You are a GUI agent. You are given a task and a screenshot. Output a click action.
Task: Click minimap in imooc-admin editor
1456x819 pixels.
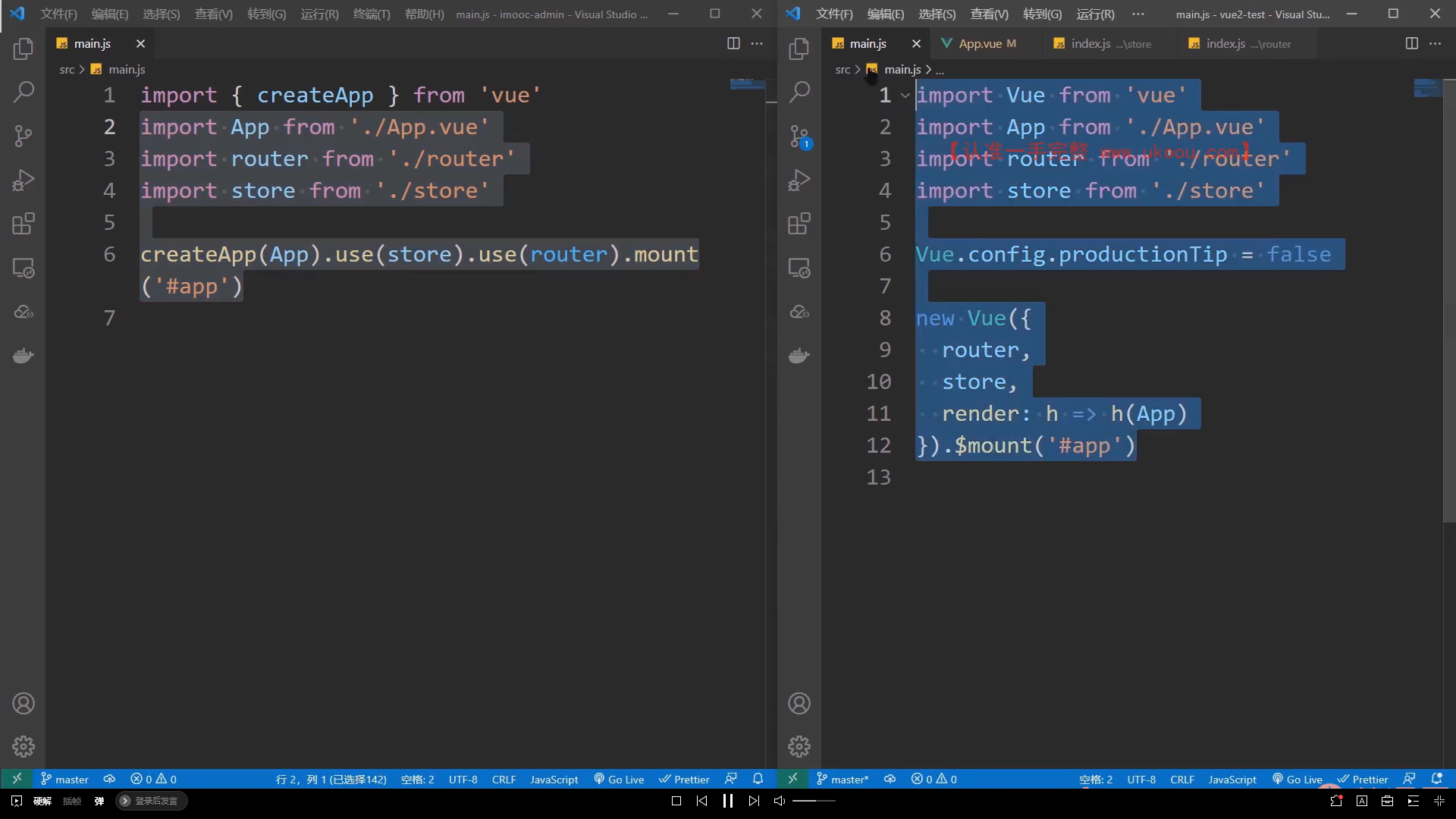[746, 83]
